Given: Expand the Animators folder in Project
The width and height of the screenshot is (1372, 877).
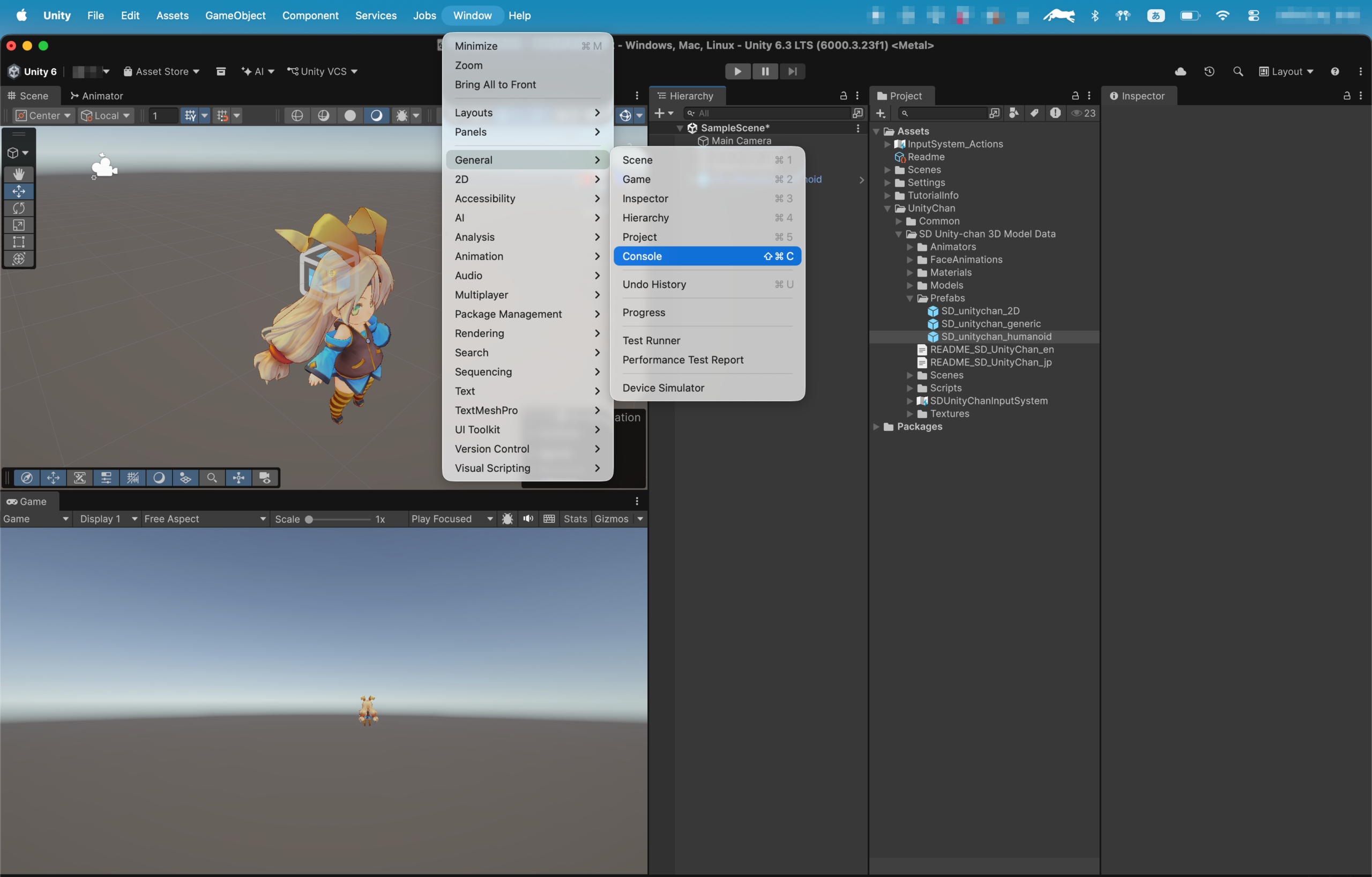Looking at the screenshot, I should tap(910, 247).
